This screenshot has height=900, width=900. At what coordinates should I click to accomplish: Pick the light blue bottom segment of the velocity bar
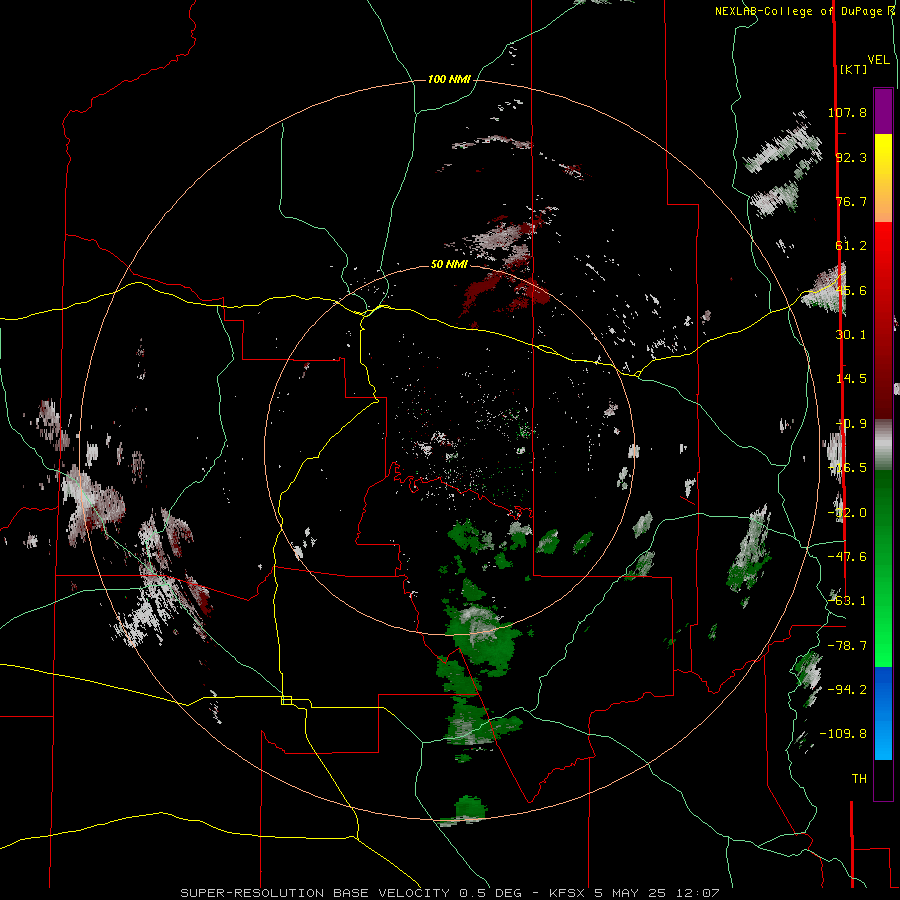tap(883, 740)
